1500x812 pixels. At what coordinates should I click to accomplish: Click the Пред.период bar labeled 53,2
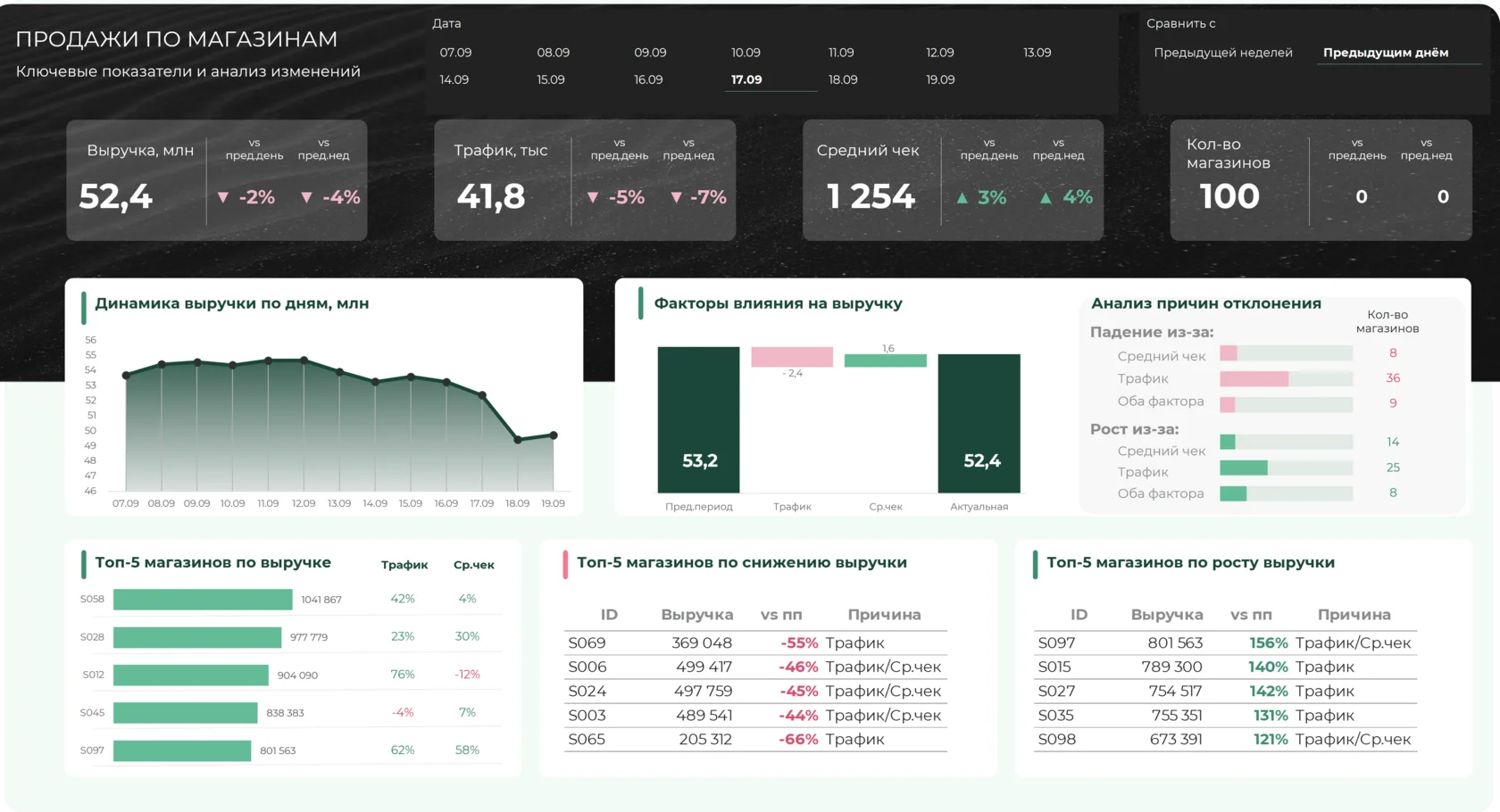coord(698,419)
